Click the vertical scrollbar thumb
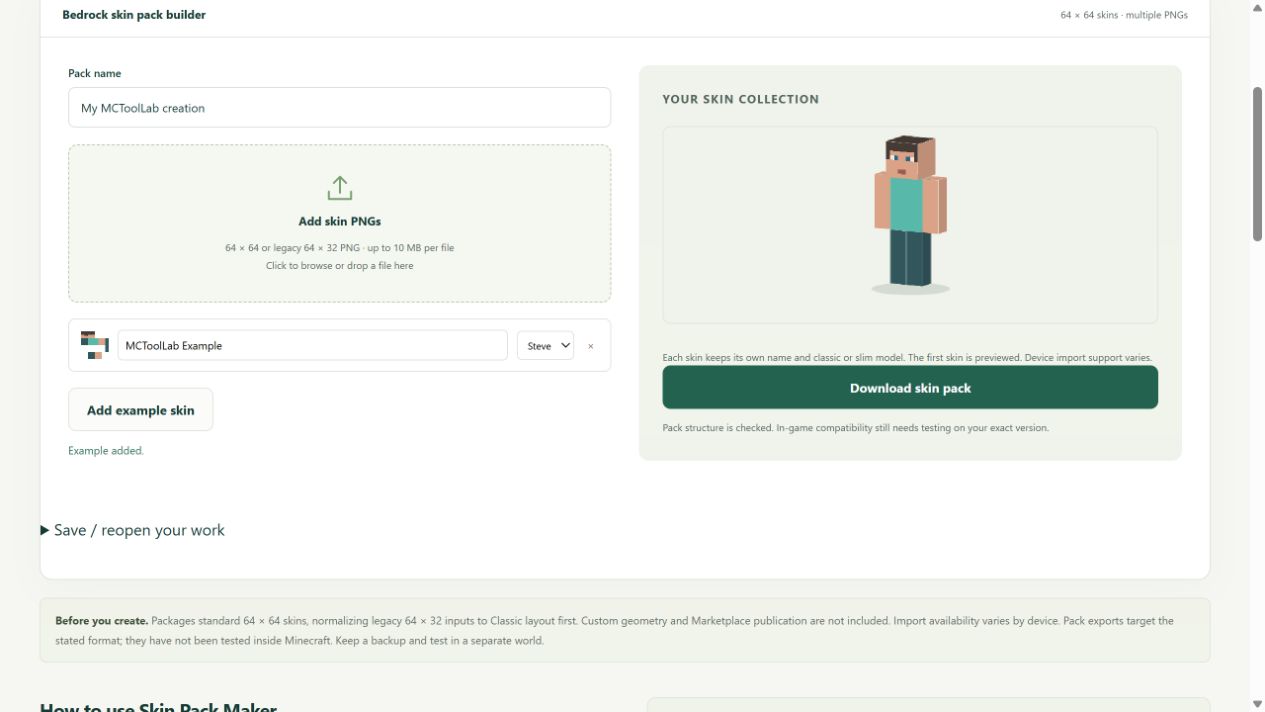Image resolution: width=1265 pixels, height=712 pixels. [1257, 164]
